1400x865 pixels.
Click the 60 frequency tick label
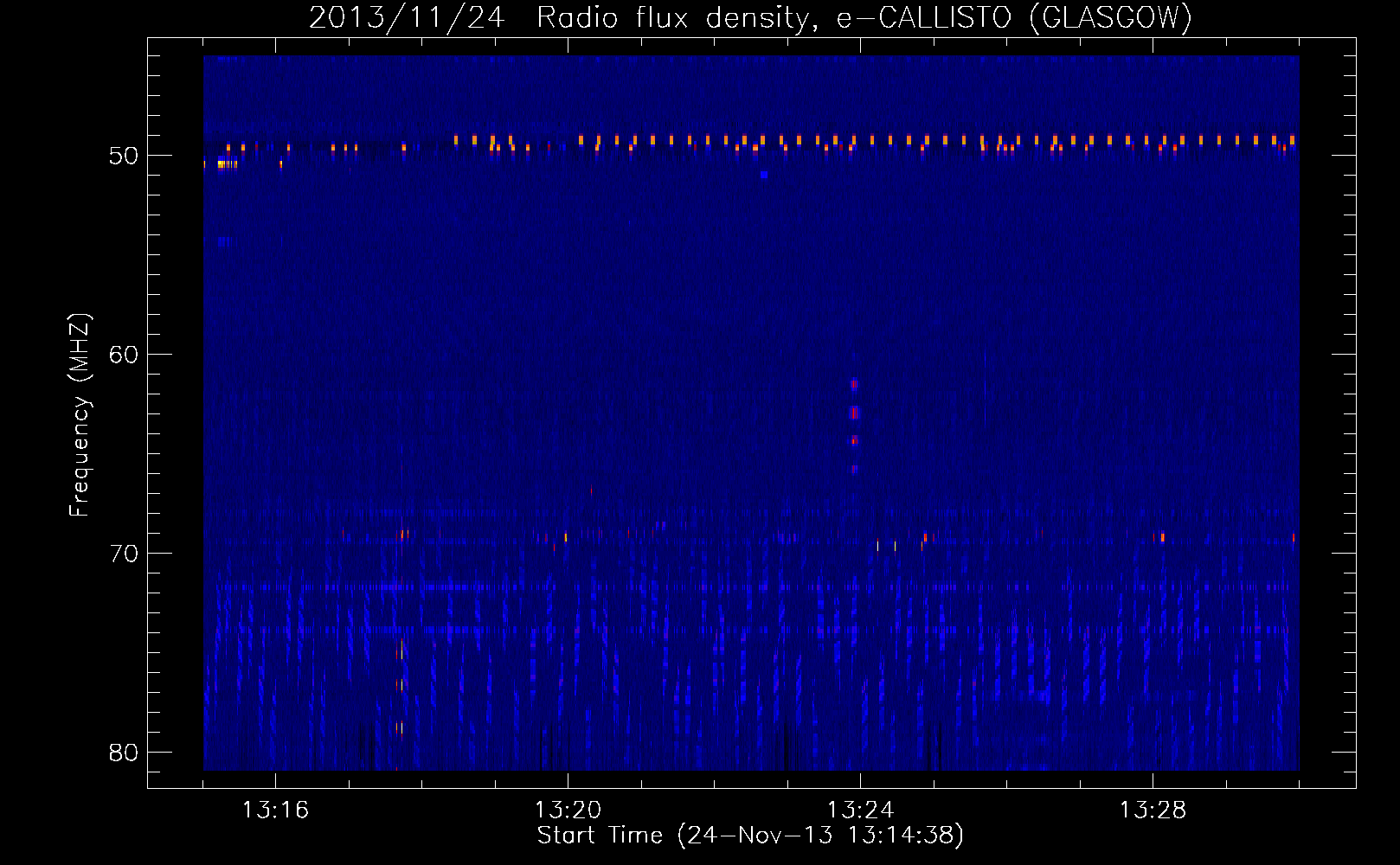(124, 355)
